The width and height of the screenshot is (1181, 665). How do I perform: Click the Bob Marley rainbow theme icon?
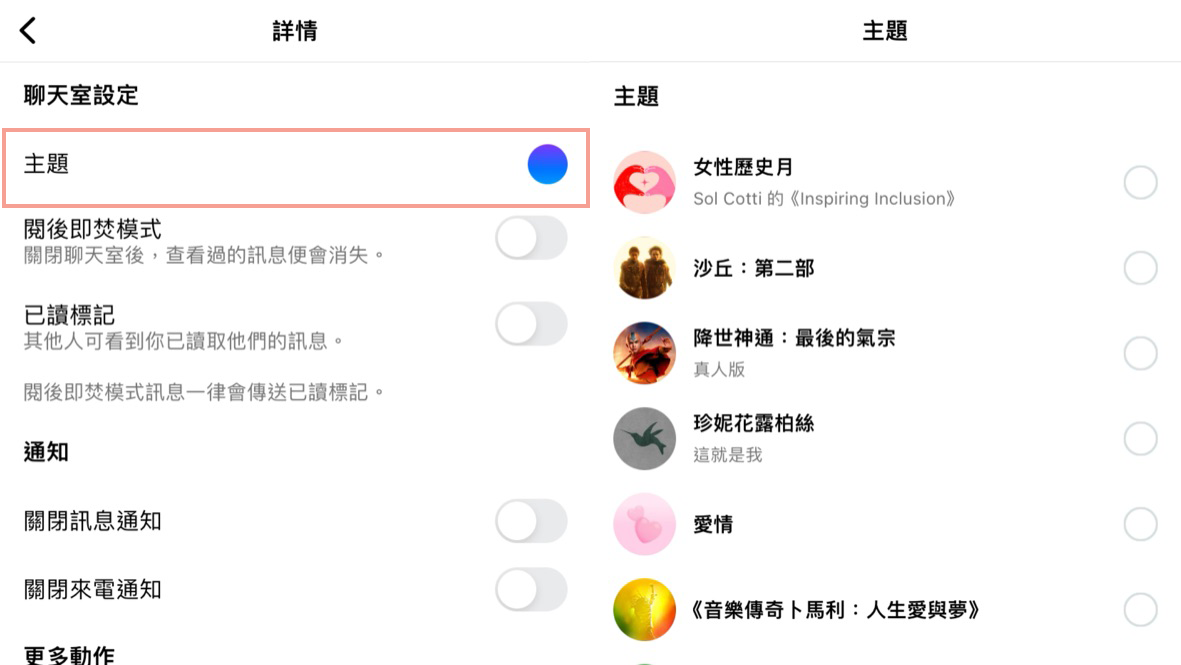coord(644,609)
